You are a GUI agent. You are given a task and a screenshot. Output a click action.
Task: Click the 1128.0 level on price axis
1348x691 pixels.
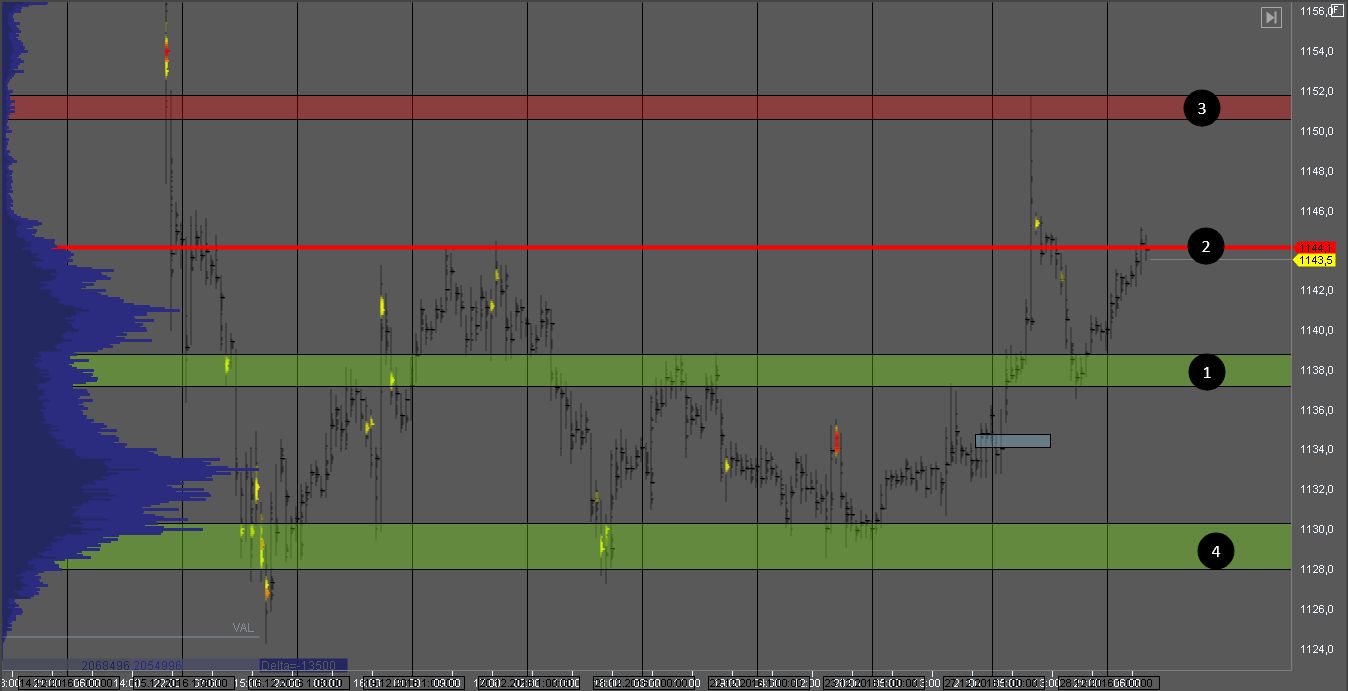click(x=1316, y=569)
